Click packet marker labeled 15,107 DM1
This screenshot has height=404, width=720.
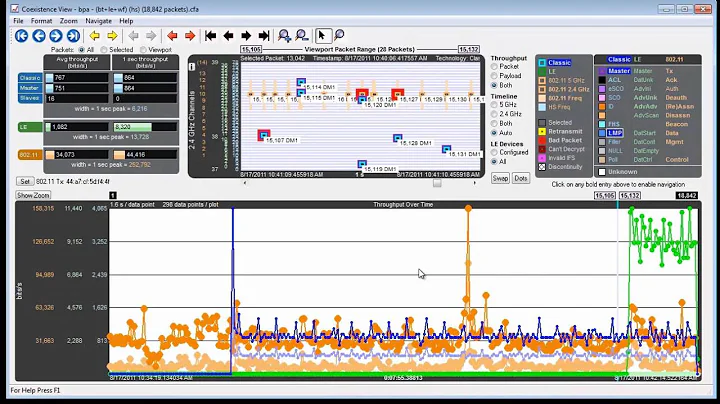[263, 135]
